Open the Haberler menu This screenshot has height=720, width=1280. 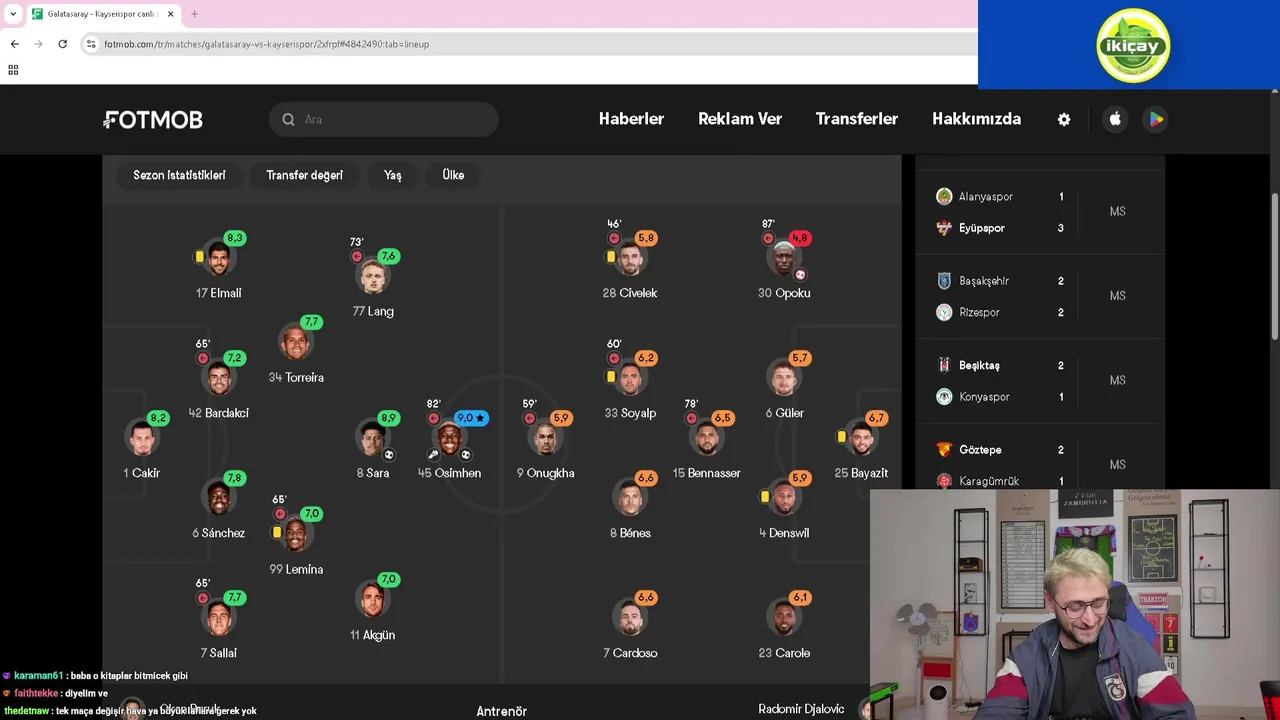(631, 119)
